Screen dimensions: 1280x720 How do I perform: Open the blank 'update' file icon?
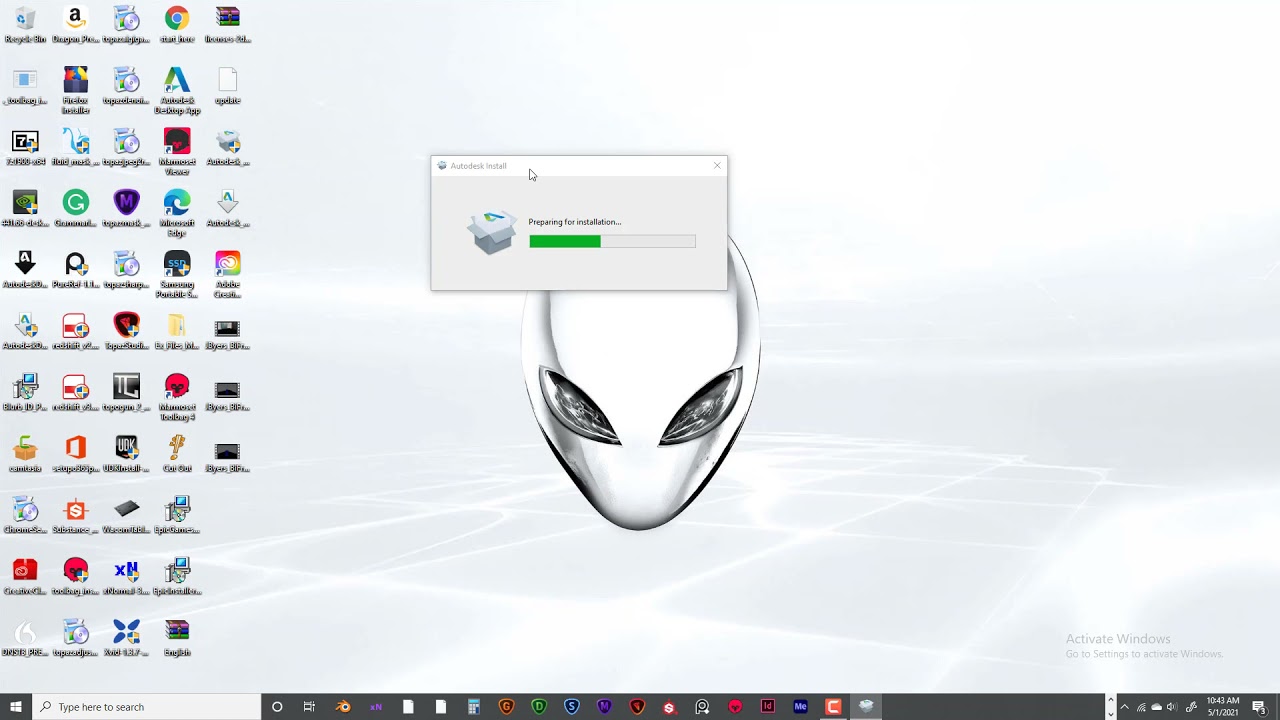[228, 85]
